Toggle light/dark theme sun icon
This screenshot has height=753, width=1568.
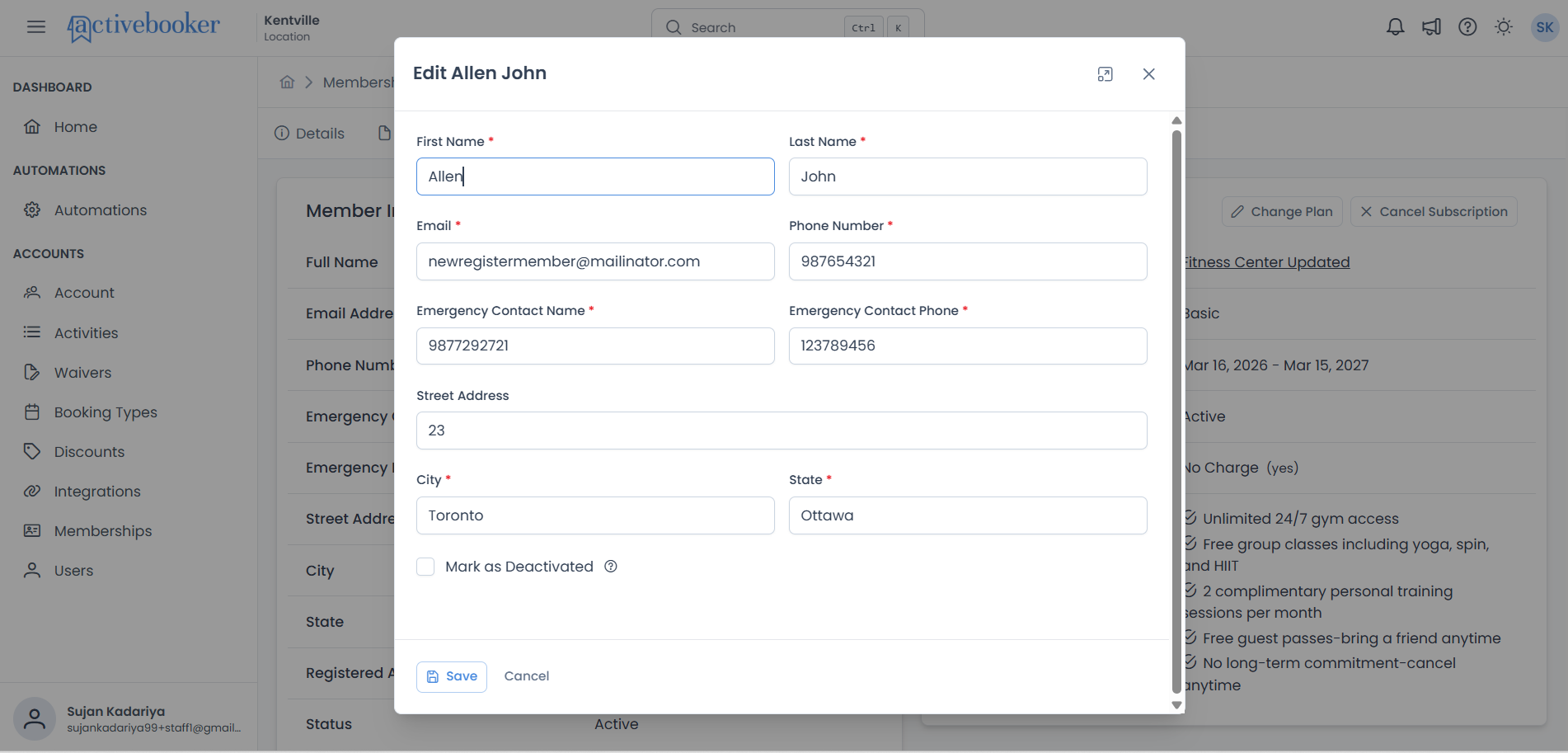click(x=1504, y=27)
